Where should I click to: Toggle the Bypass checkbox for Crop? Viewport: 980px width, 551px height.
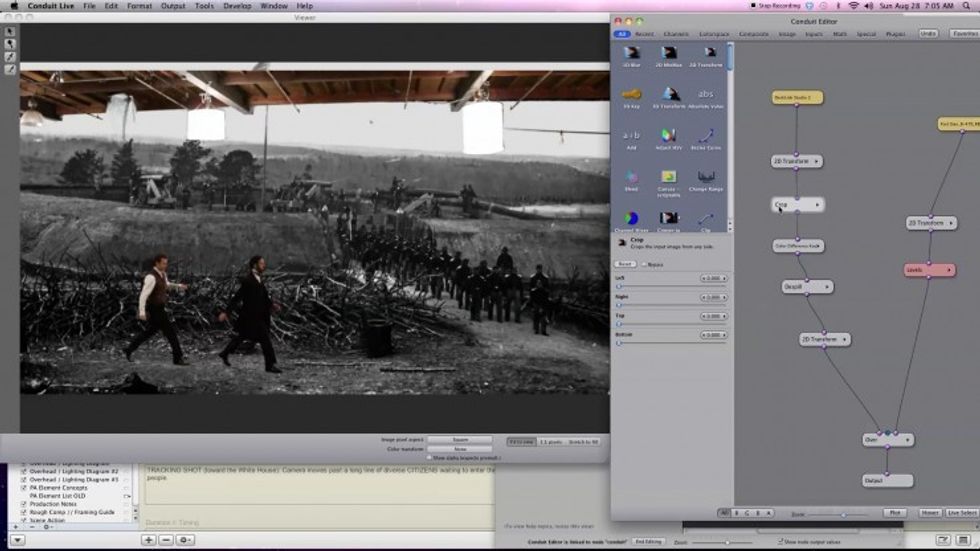644,265
